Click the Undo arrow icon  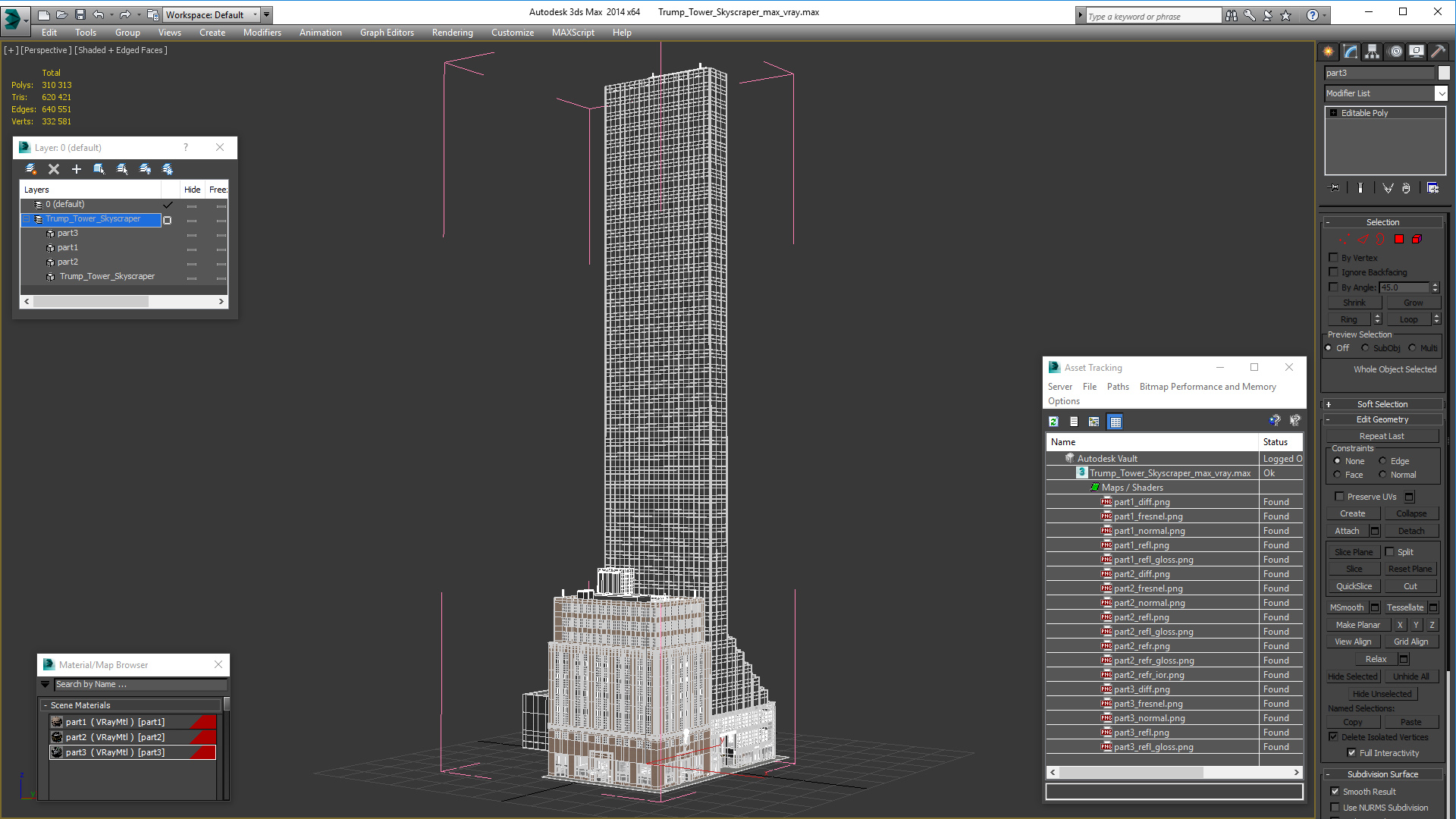[x=99, y=14]
